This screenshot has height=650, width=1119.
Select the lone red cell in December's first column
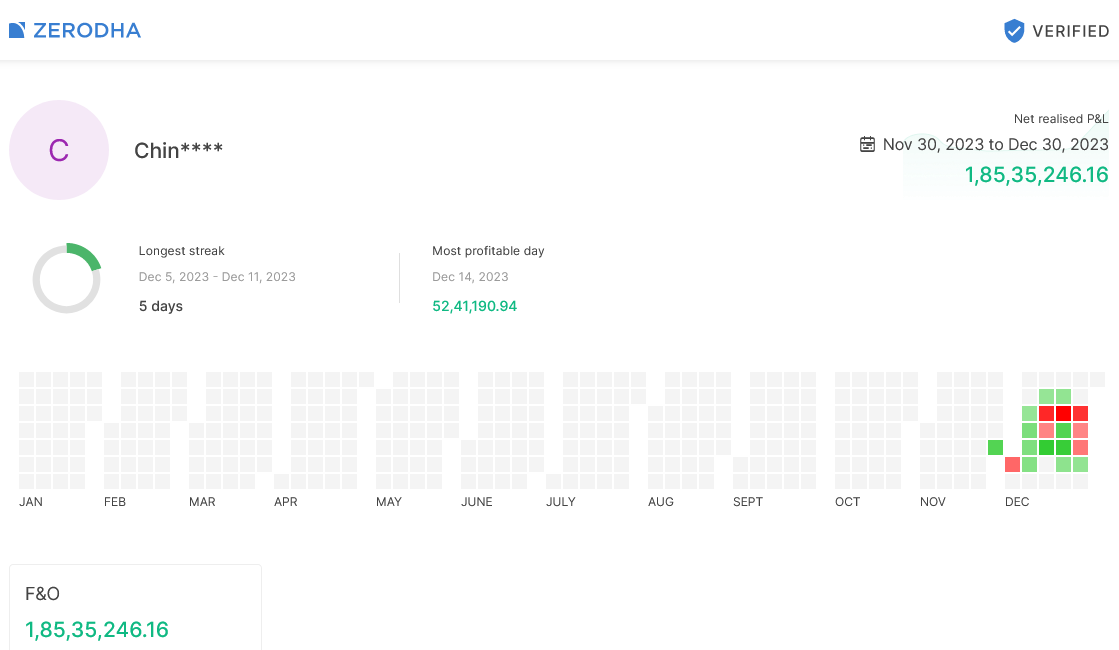(1012, 464)
